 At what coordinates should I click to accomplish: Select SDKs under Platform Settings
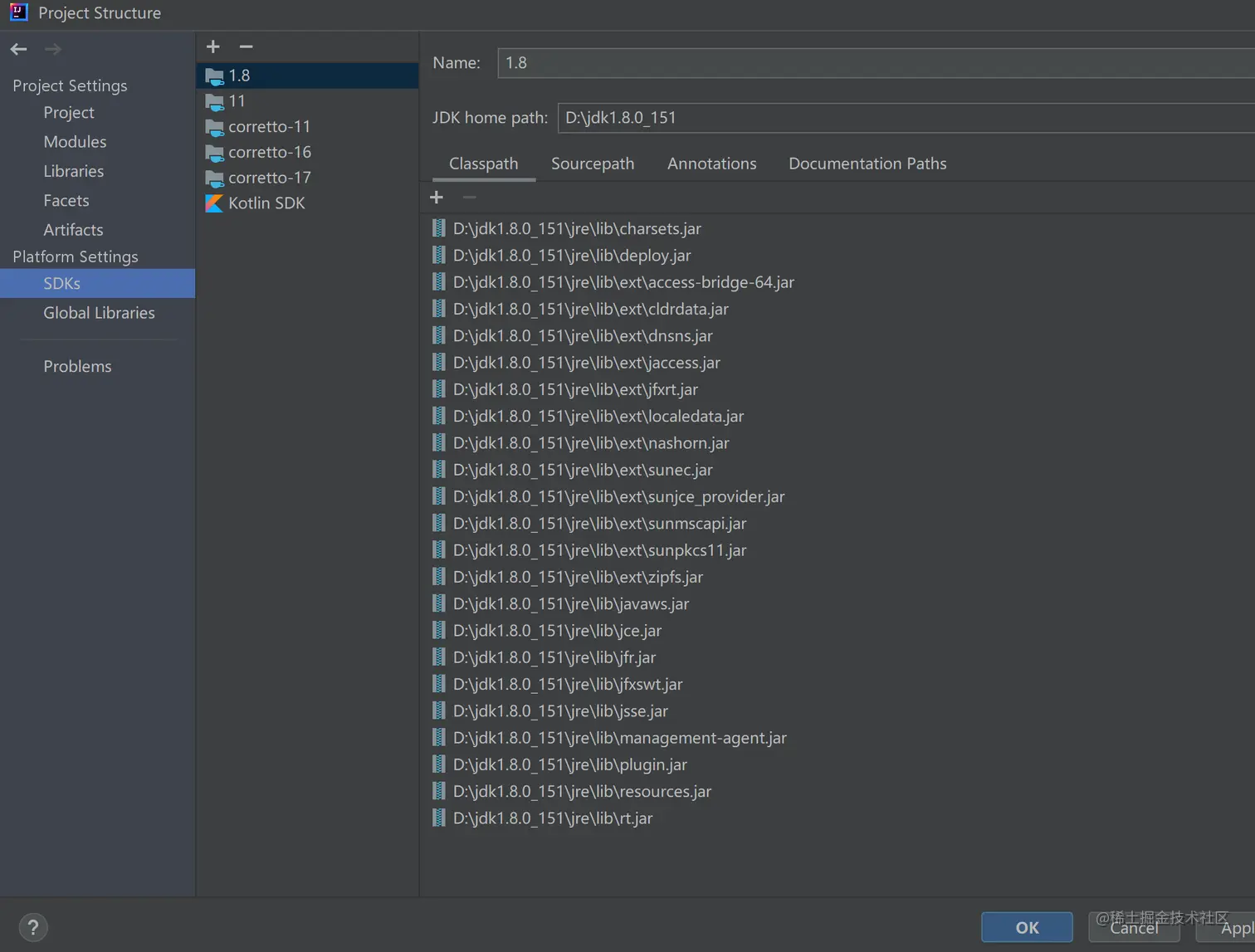click(x=97, y=283)
